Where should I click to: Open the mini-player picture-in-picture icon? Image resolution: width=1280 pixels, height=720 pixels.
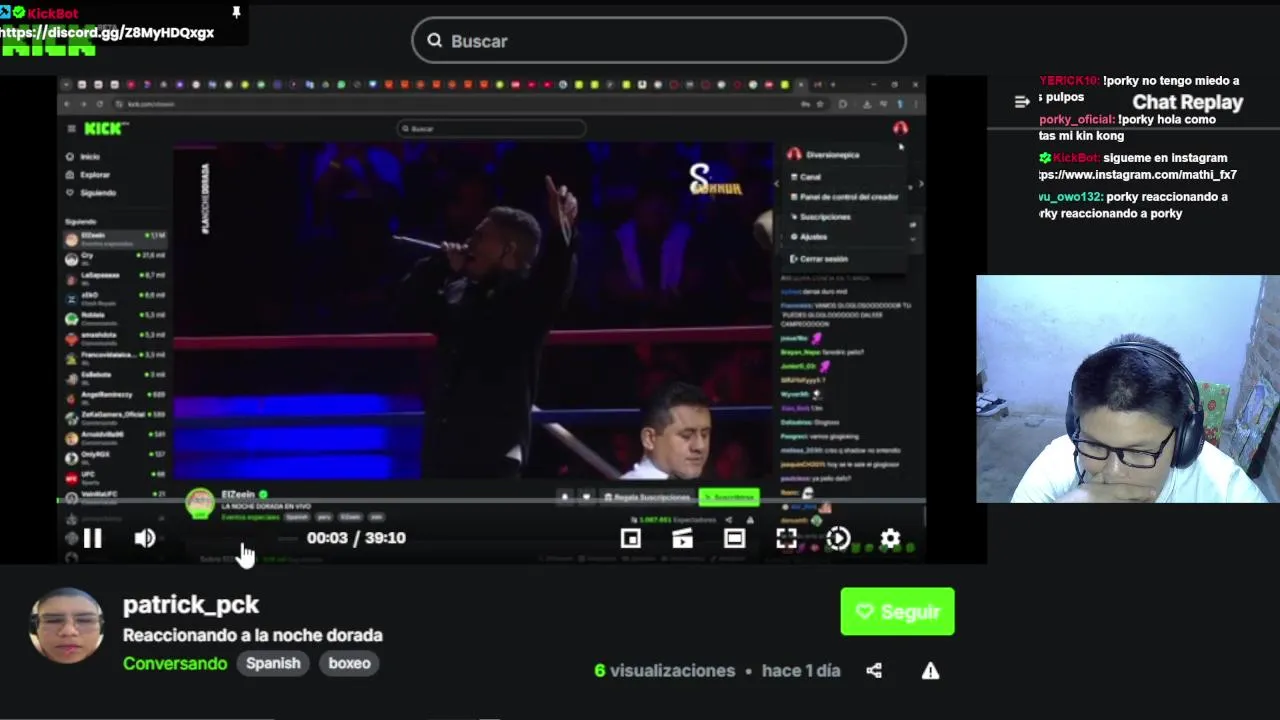pos(631,539)
